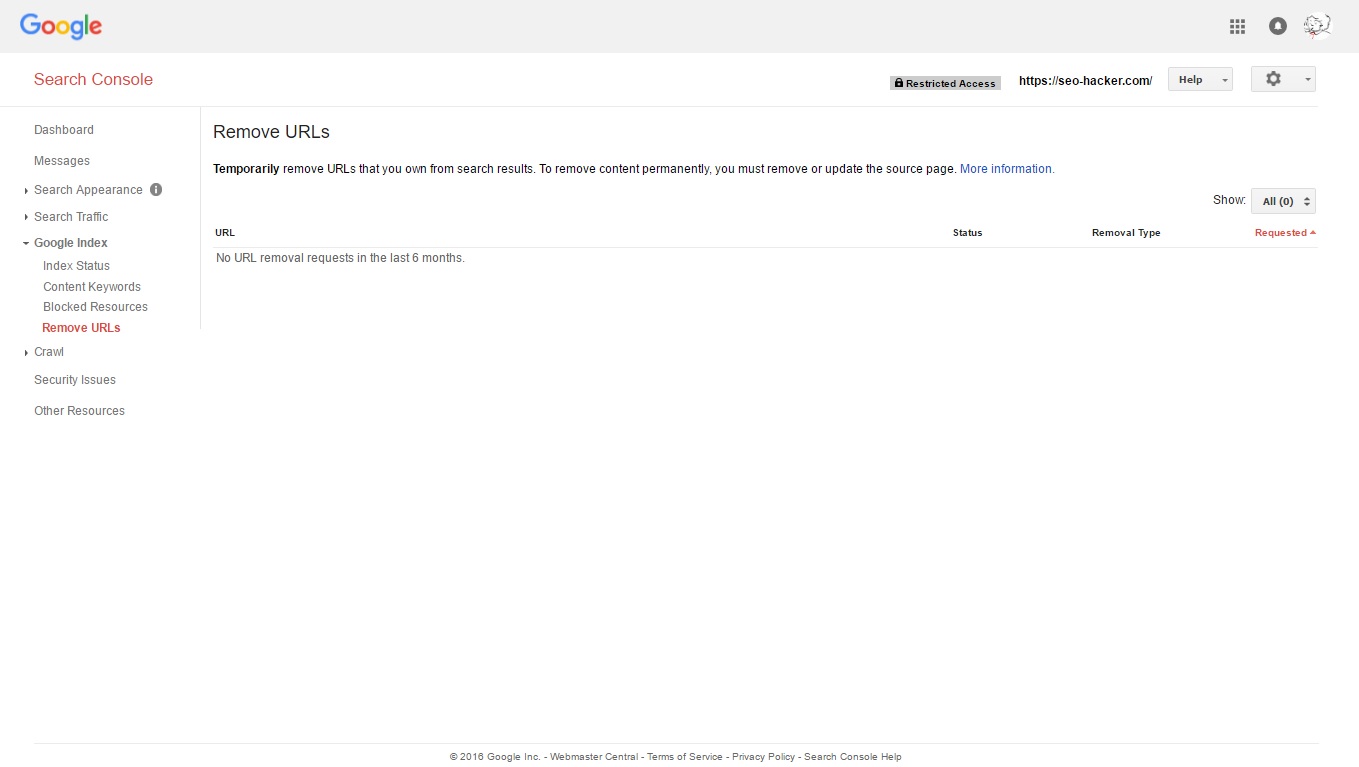1359x767 pixels.
Task: Open the Show All (0) filter dropdown
Action: click(1283, 201)
